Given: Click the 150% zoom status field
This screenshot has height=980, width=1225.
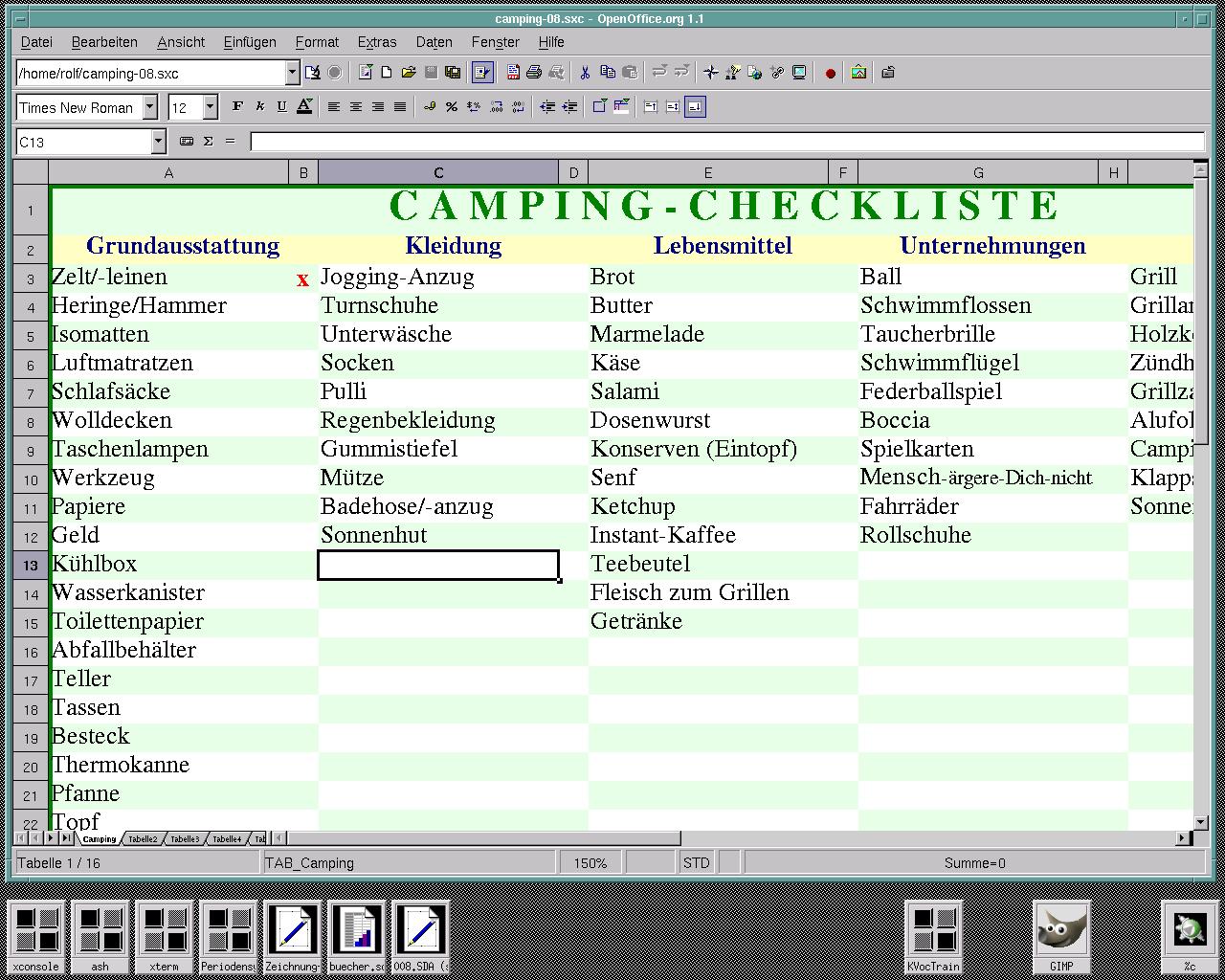Looking at the screenshot, I should pos(590,863).
